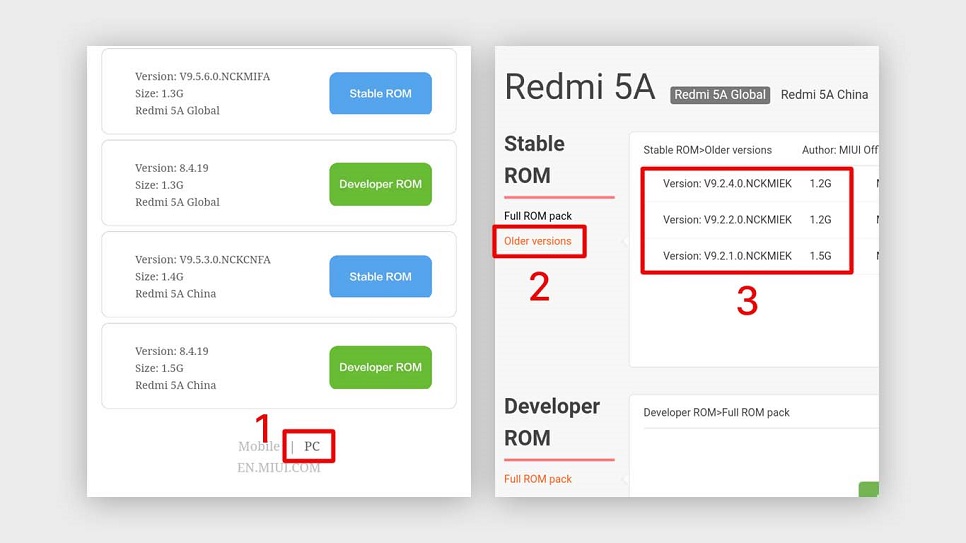Download Stable ROM V9.5.6.0.NCKMIFA for Redmi 5A Global
Image resolution: width=966 pixels, height=543 pixels.
[380, 93]
